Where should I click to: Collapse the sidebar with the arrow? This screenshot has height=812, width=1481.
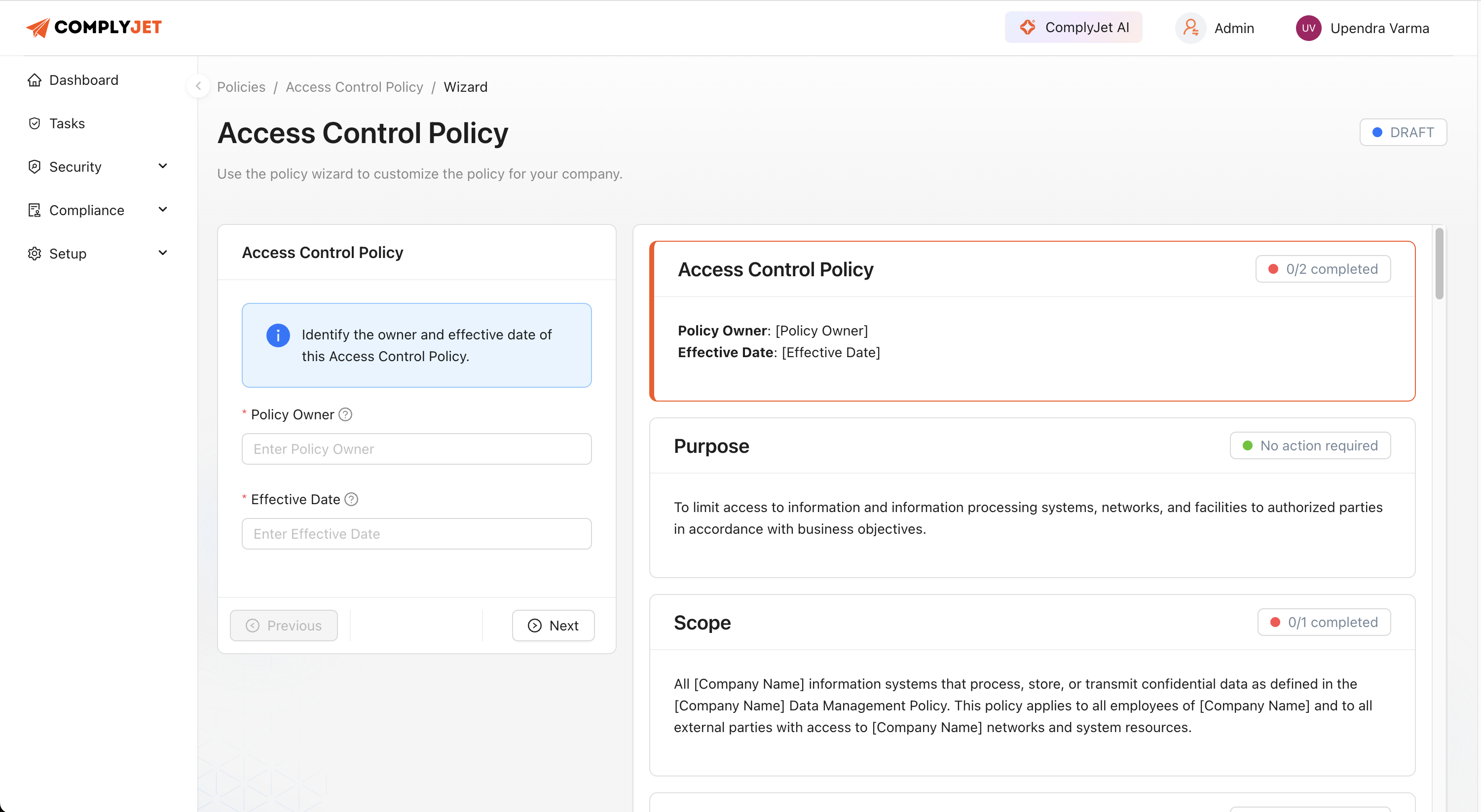pyautogui.click(x=198, y=86)
